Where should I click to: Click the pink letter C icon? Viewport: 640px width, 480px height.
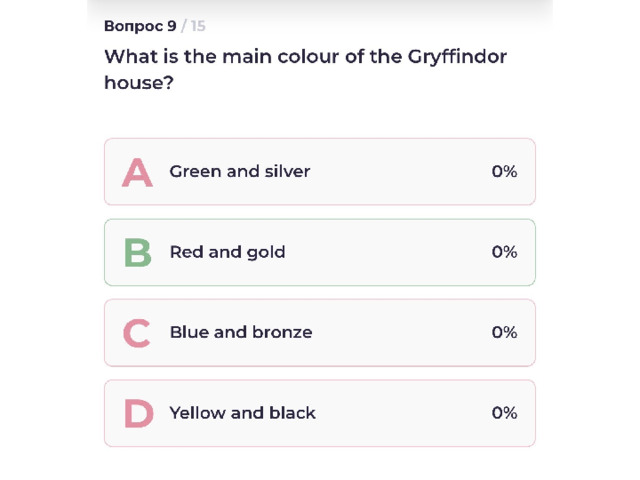point(137,333)
